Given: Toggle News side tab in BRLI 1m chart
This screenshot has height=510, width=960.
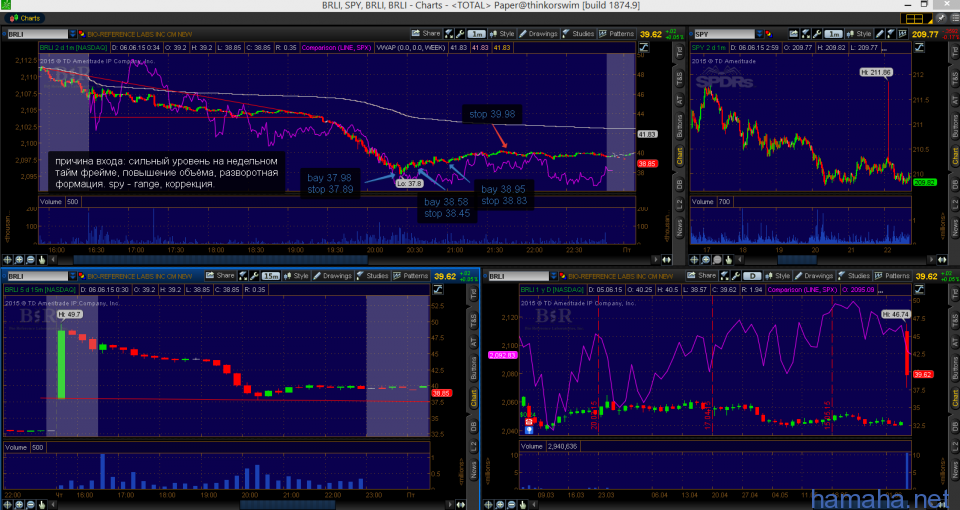Looking at the screenshot, I should click(x=679, y=229).
